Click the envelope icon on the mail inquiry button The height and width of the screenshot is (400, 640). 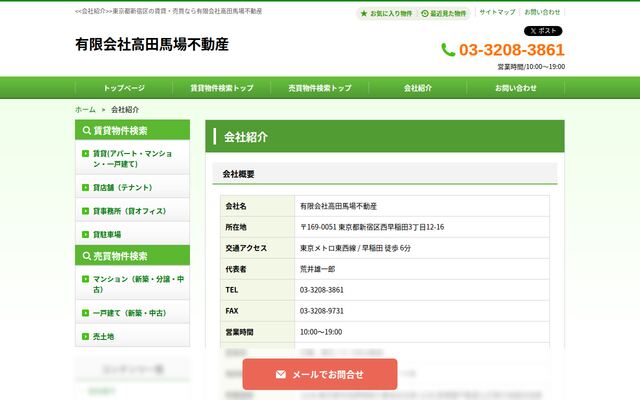tap(281, 374)
